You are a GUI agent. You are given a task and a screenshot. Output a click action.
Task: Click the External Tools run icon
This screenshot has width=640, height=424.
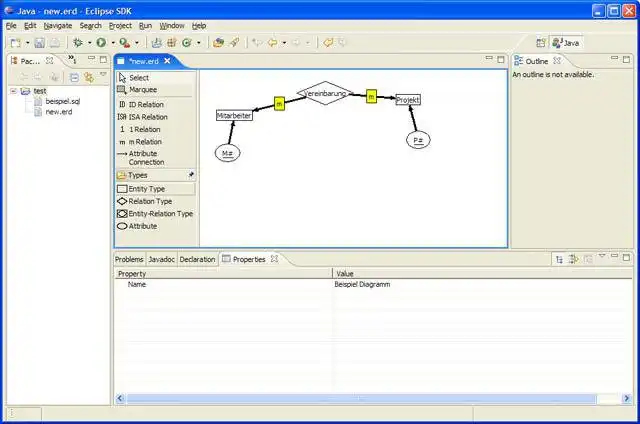pyautogui.click(x=124, y=42)
